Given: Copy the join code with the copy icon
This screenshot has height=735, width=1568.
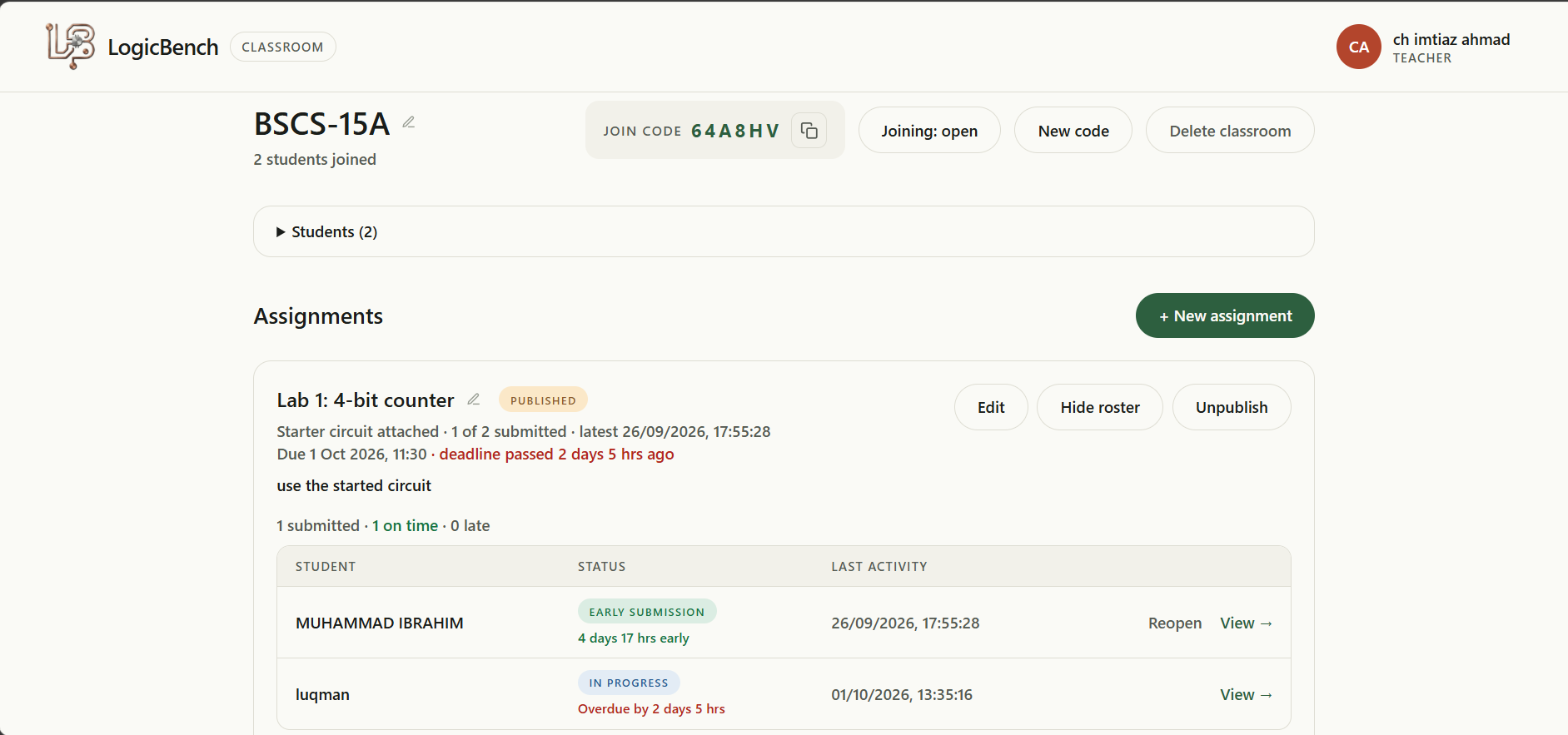Looking at the screenshot, I should click(x=809, y=131).
